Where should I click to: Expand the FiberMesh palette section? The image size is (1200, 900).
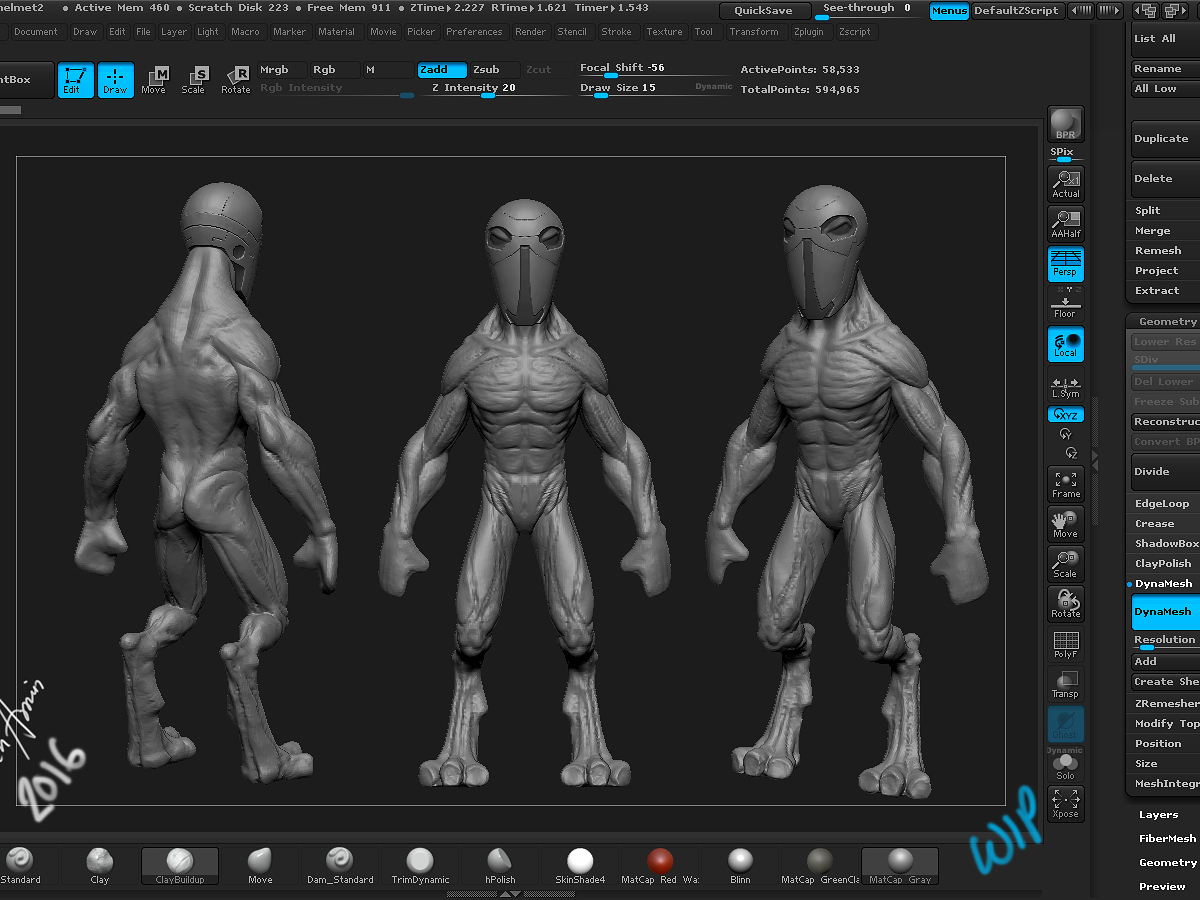[x=1167, y=839]
